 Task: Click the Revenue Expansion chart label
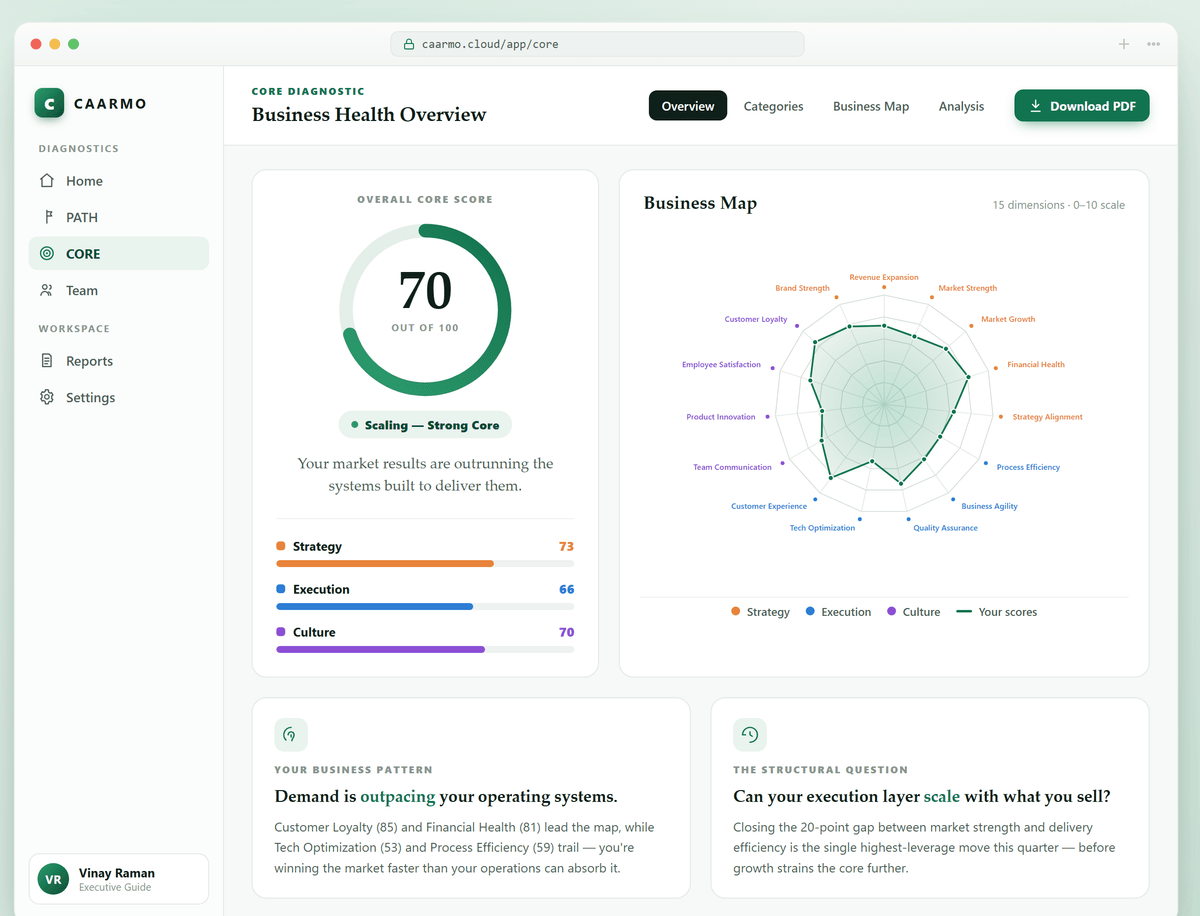pos(884,277)
